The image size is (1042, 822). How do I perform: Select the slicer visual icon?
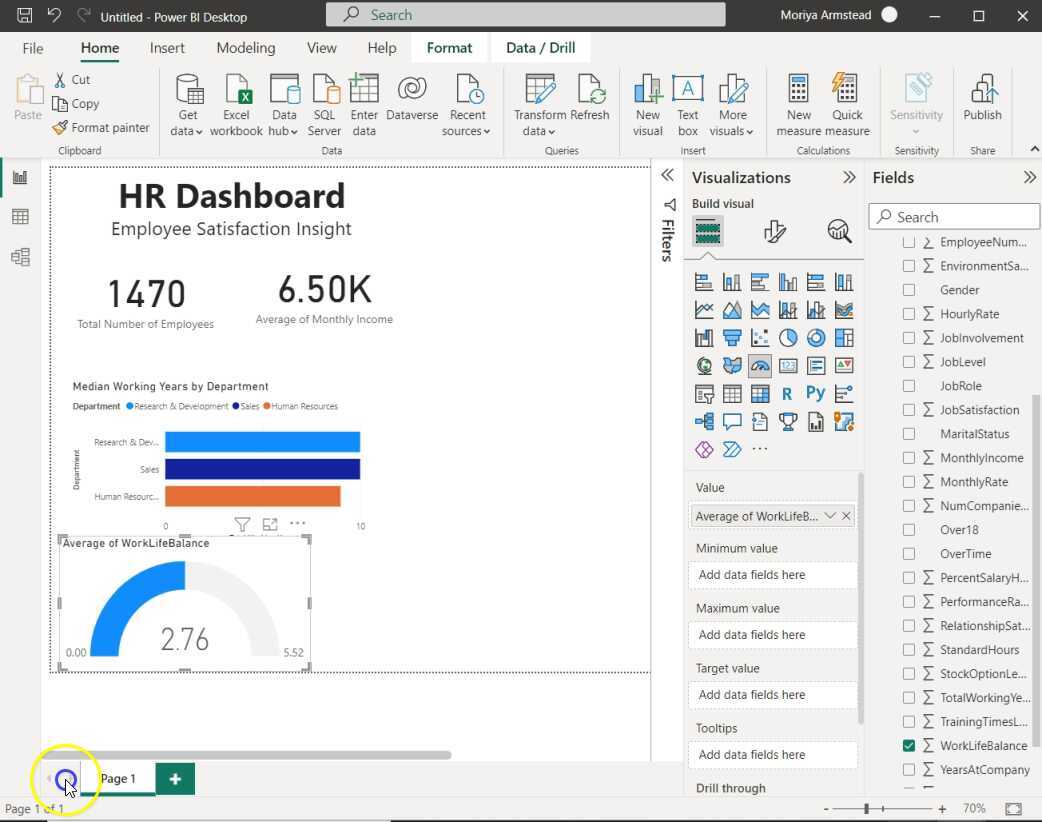point(704,394)
